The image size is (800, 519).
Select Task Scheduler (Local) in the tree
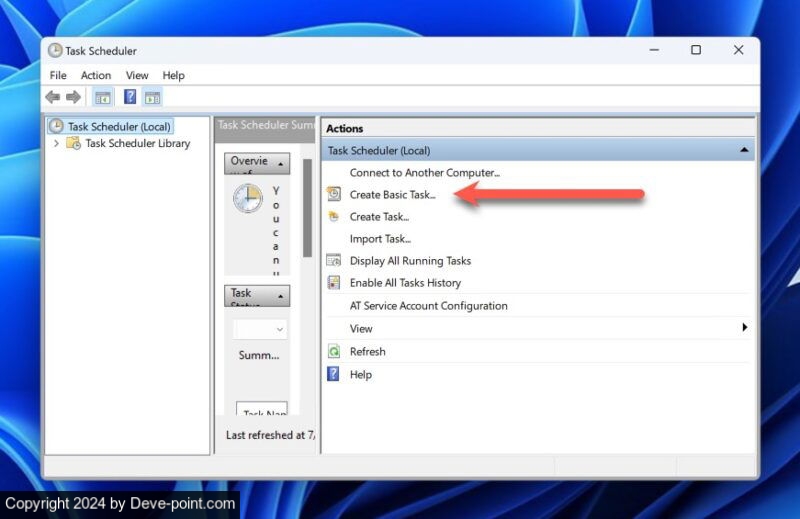pyautogui.click(x=119, y=126)
